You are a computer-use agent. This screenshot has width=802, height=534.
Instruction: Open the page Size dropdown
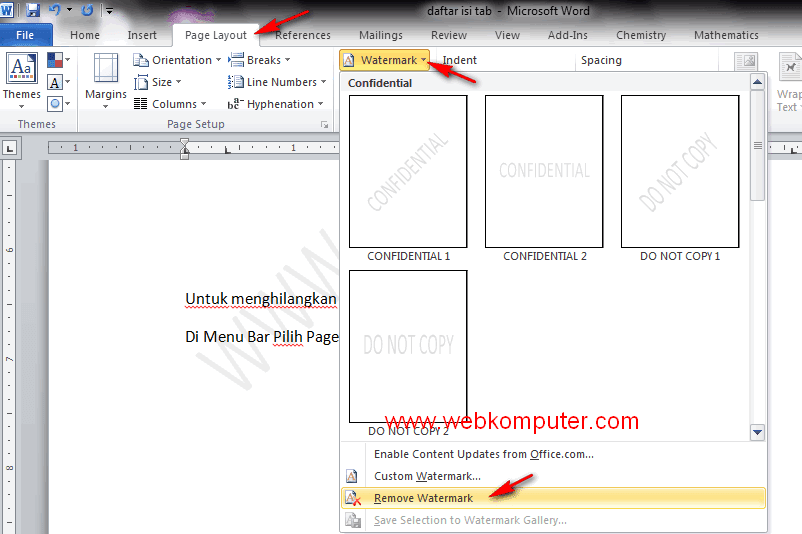(158, 82)
